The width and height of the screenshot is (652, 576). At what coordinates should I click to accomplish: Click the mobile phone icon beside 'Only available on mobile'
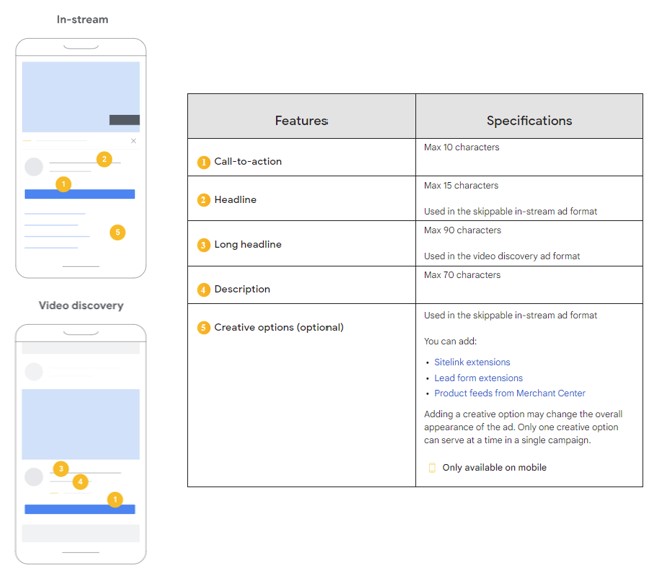tap(432, 468)
